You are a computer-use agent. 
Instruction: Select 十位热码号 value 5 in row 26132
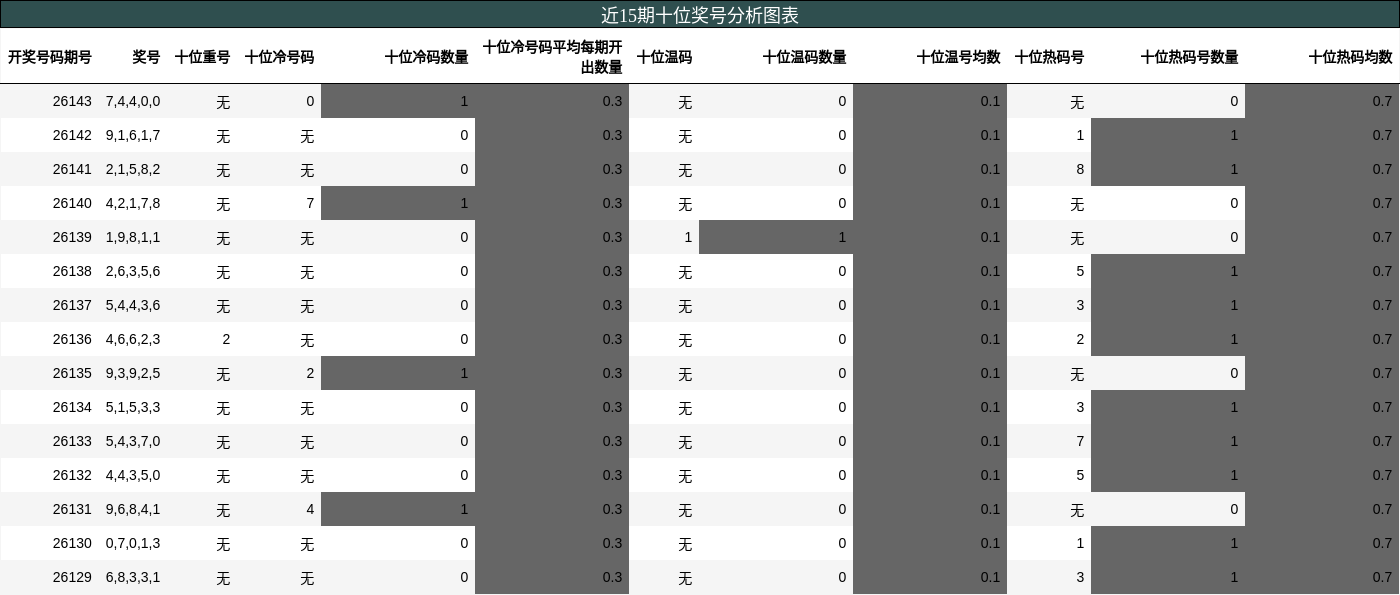1080,475
